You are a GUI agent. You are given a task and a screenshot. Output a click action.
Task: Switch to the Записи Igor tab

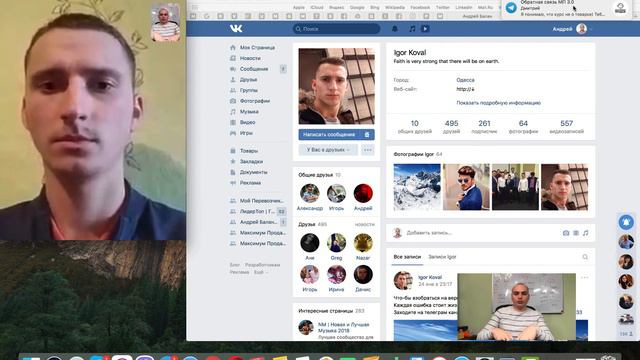(442, 257)
